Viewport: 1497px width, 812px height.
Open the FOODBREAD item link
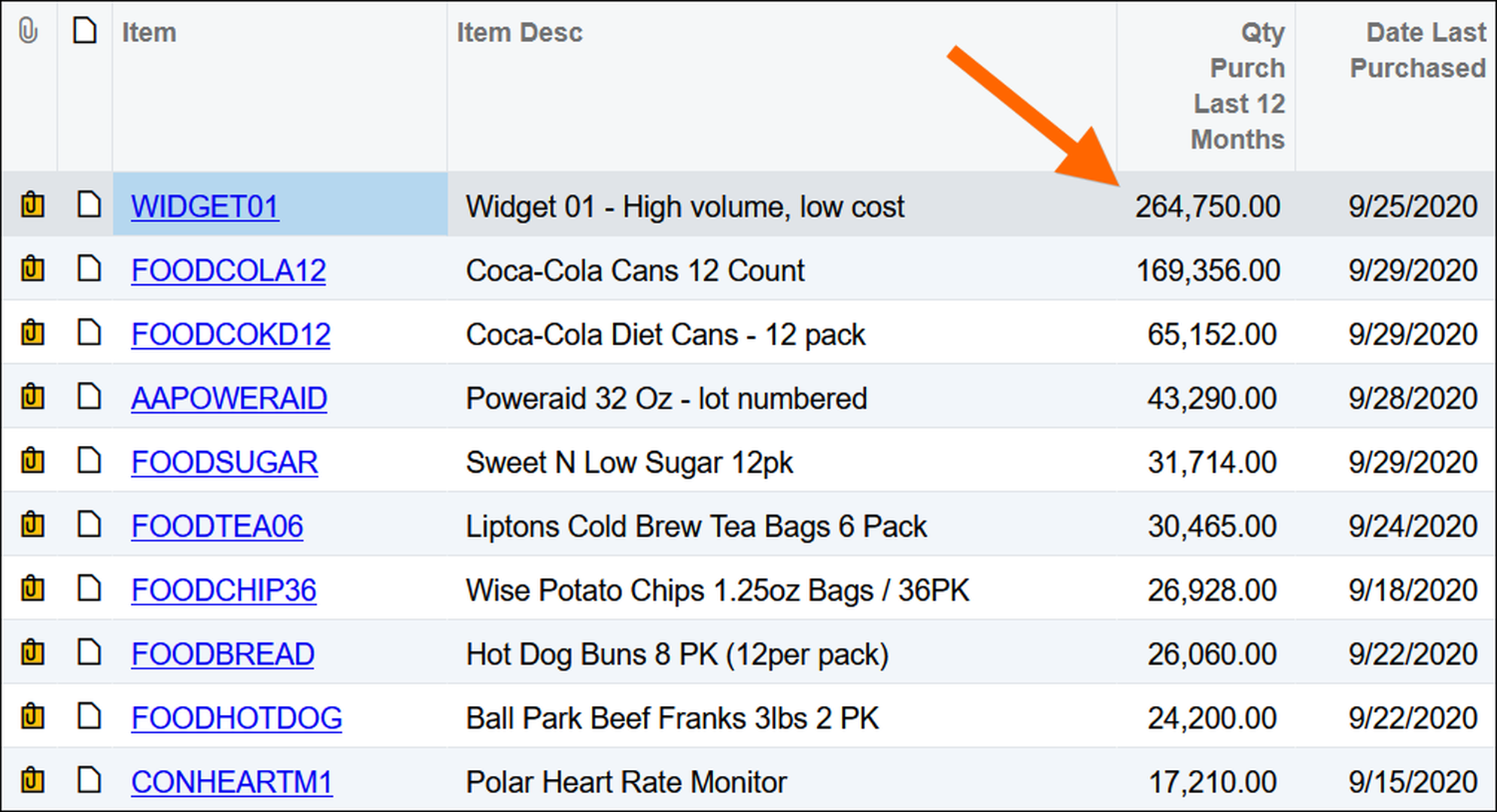tap(223, 654)
